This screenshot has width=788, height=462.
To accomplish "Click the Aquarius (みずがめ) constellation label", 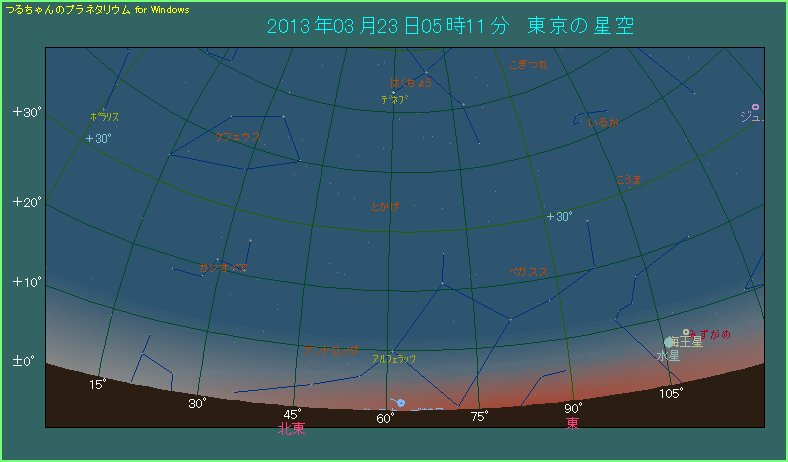I will 710,333.
